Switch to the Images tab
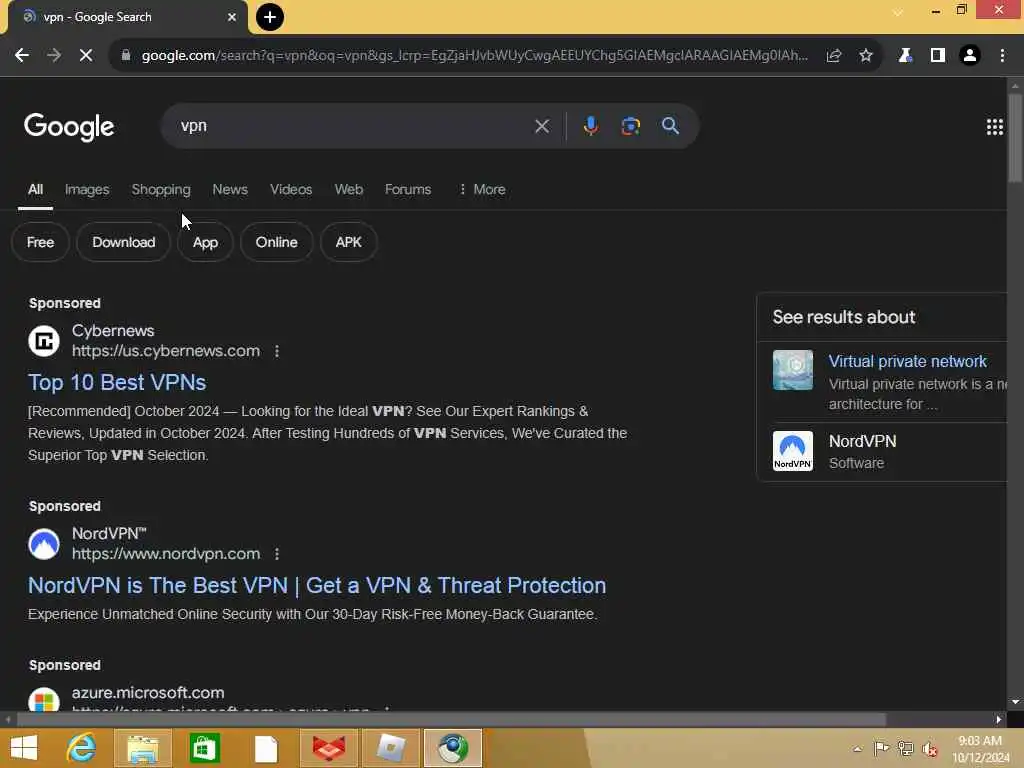The image size is (1024, 768). tap(87, 189)
